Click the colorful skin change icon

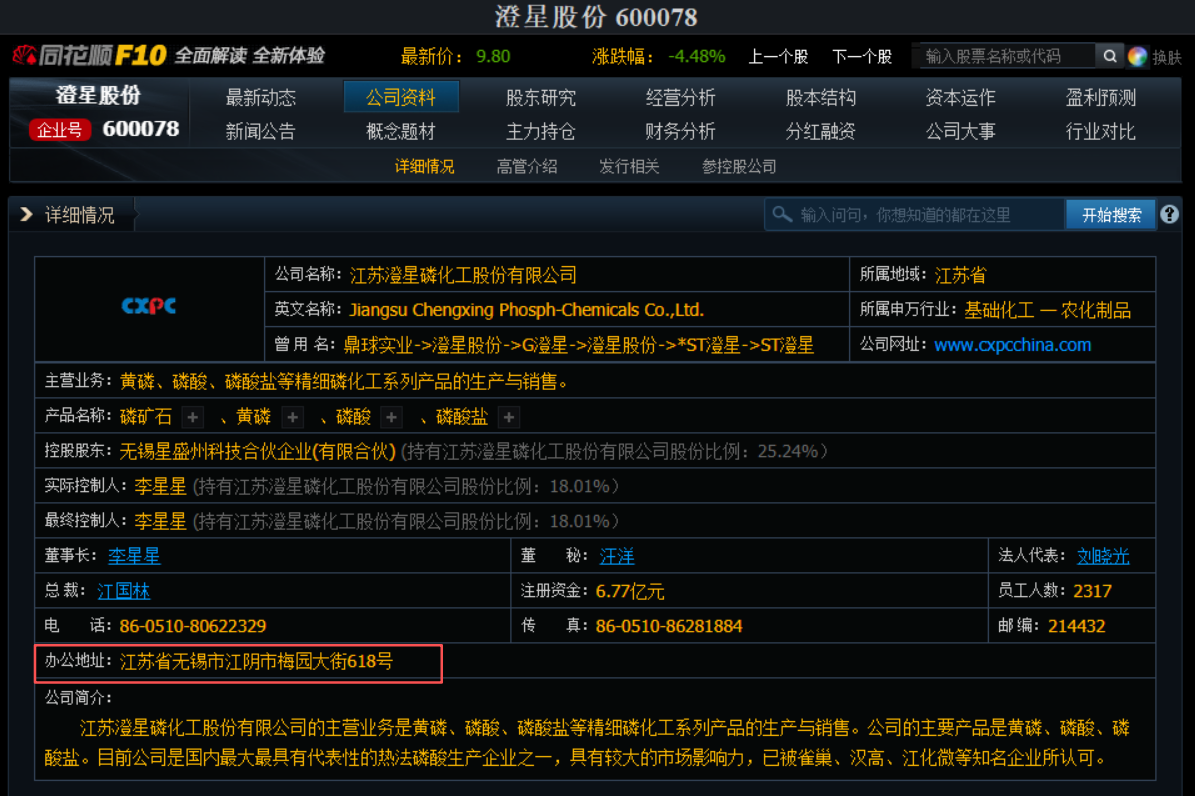coord(1137,56)
